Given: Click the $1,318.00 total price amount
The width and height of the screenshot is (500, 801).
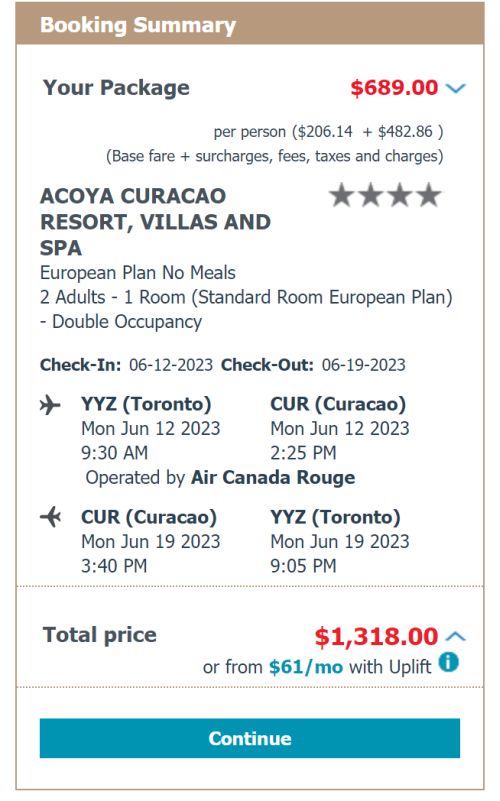Looking at the screenshot, I should 376,637.
